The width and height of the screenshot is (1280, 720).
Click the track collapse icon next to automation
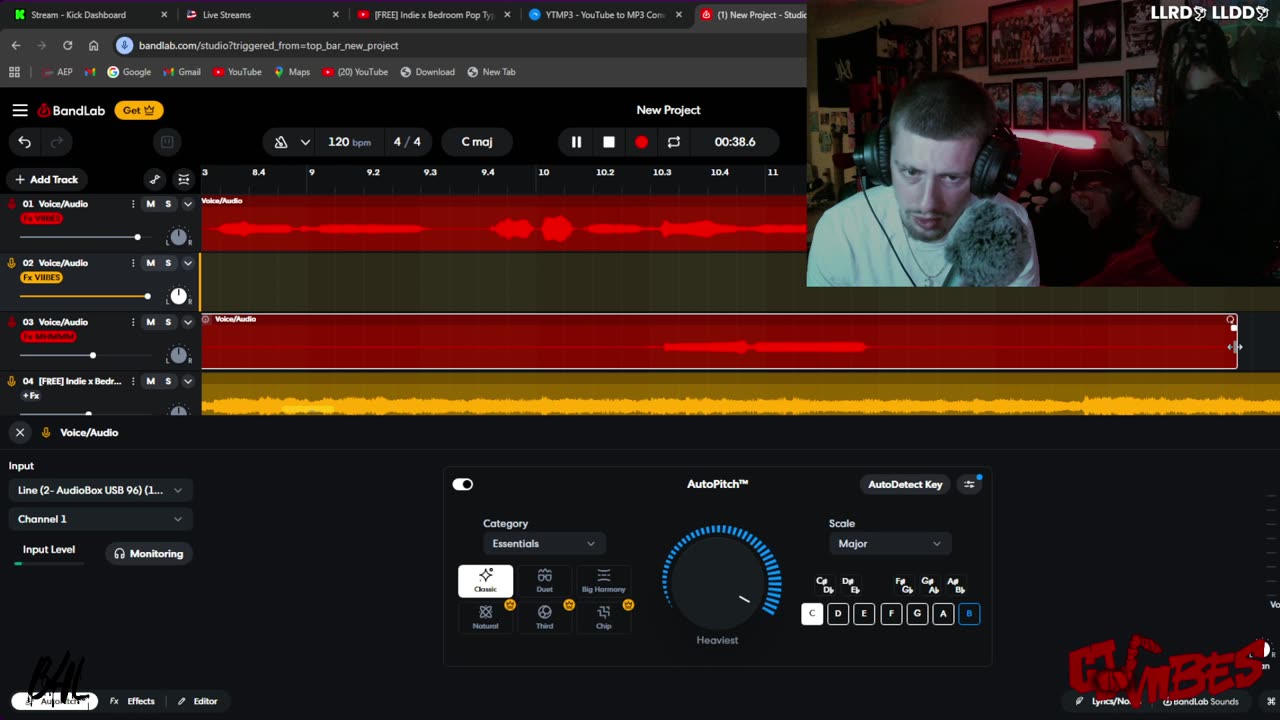tap(184, 180)
